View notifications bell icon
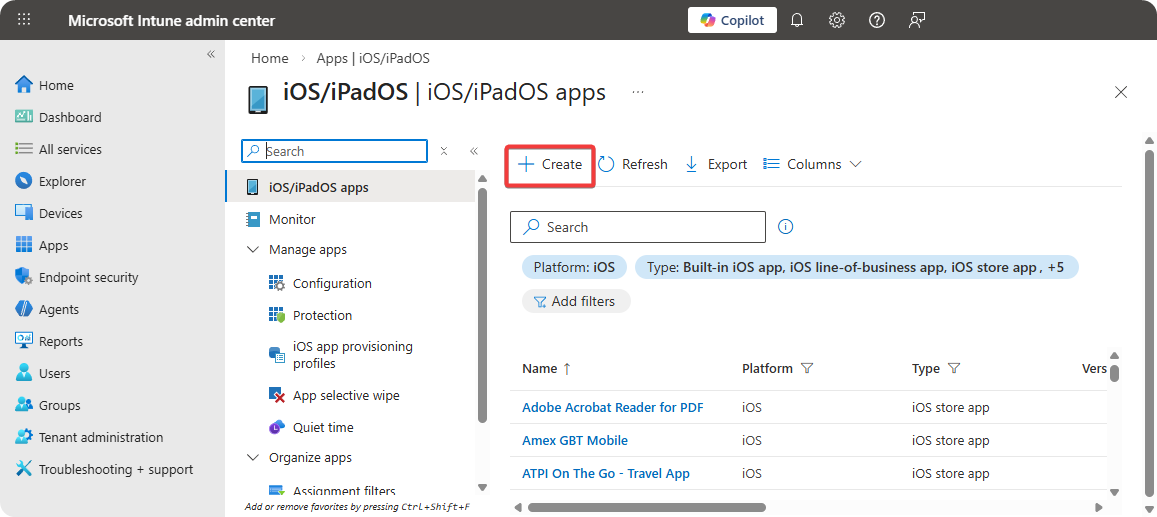Viewport: 1157px width, 517px height. (x=797, y=20)
